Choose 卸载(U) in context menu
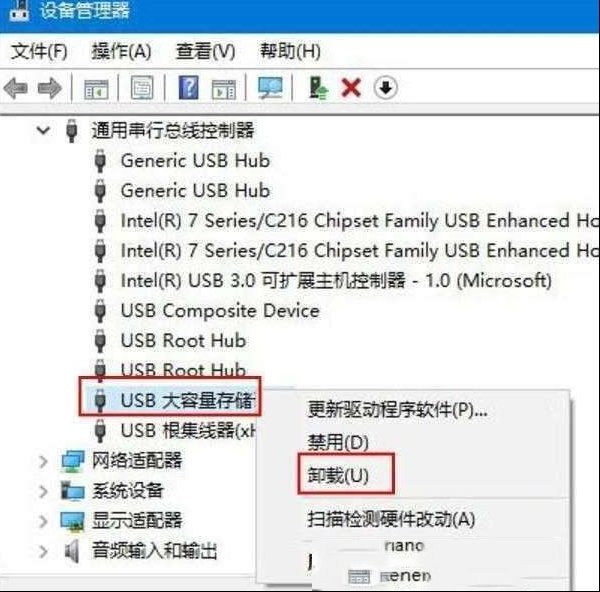This screenshot has height=592, width=600. [x=338, y=476]
